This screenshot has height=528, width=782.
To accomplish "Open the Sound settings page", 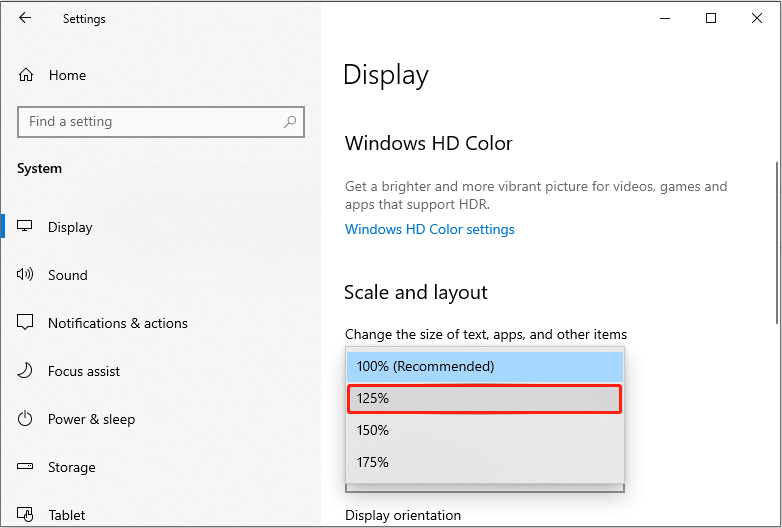I will (x=67, y=275).
